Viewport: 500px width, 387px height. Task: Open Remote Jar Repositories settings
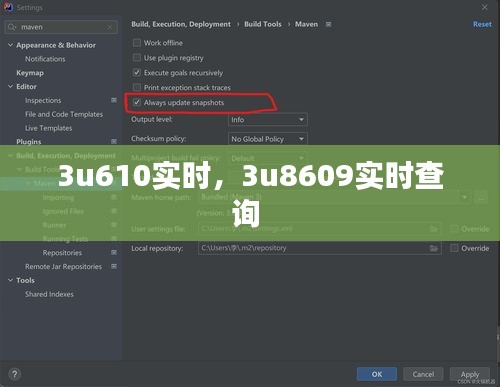pos(63,267)
